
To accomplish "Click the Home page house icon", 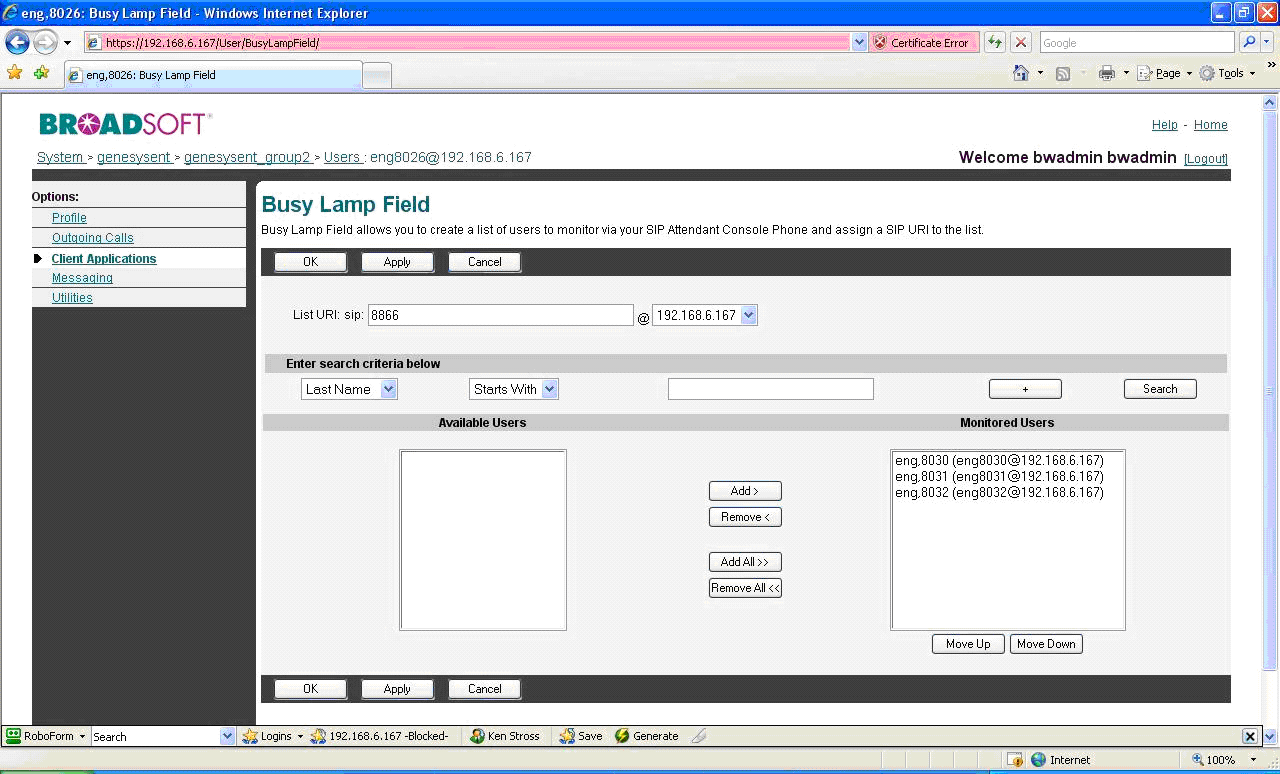I will click(x=1021, y=73).
